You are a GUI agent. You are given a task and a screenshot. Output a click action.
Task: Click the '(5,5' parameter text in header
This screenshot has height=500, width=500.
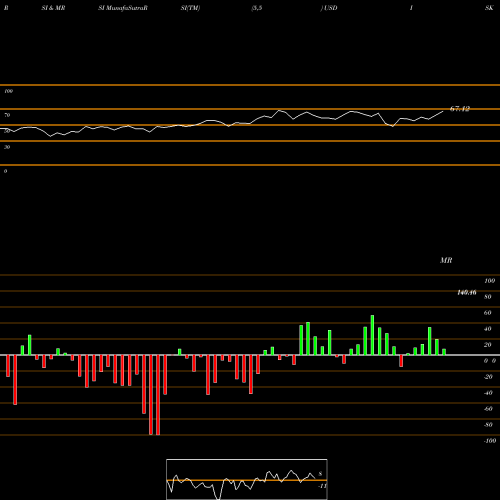257,8
